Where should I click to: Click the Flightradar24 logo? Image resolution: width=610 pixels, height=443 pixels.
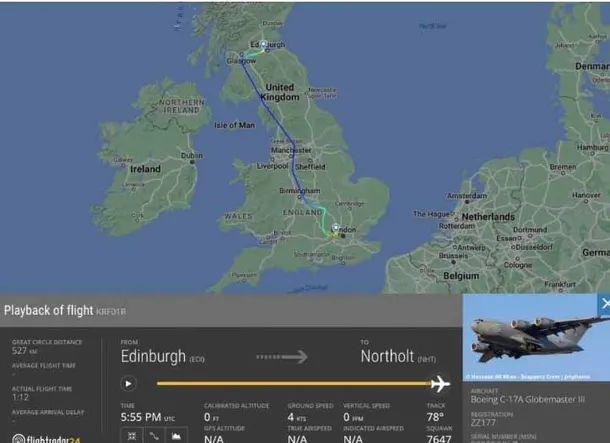pos(46,439)
